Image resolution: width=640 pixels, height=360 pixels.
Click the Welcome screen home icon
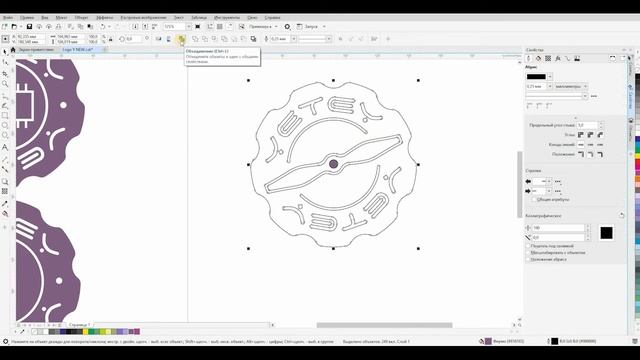tap(13, 50)
